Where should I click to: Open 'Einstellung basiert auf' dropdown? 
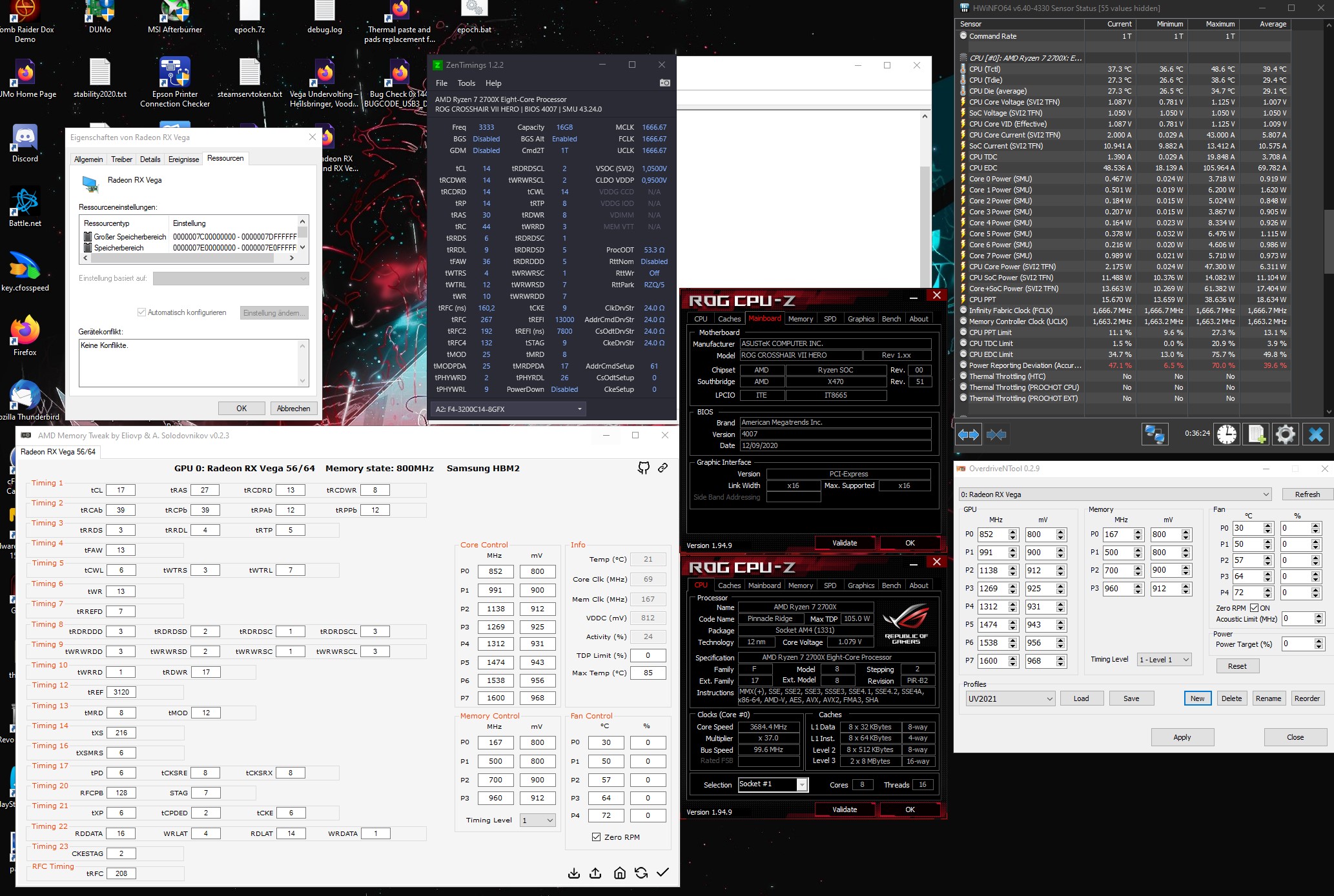pyautogui.click(x=231, y=279)
